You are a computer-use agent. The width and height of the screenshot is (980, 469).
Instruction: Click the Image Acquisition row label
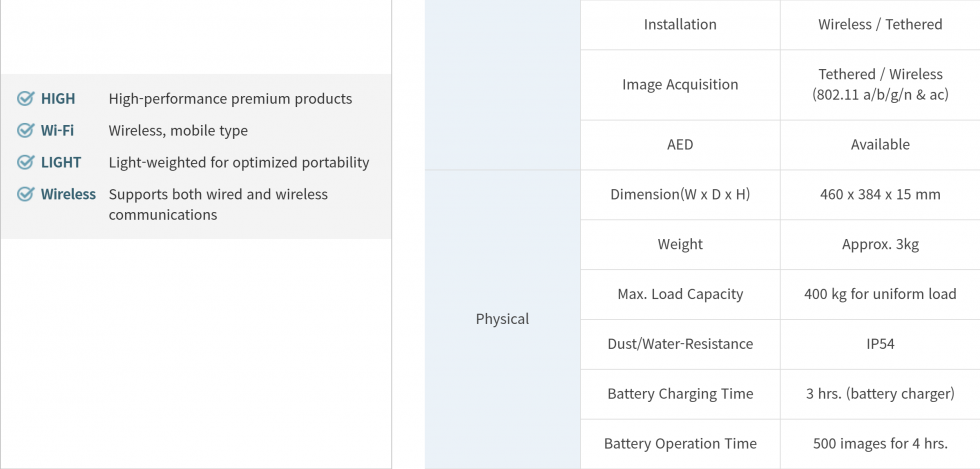pyautogui.click(x=680, y=85)
